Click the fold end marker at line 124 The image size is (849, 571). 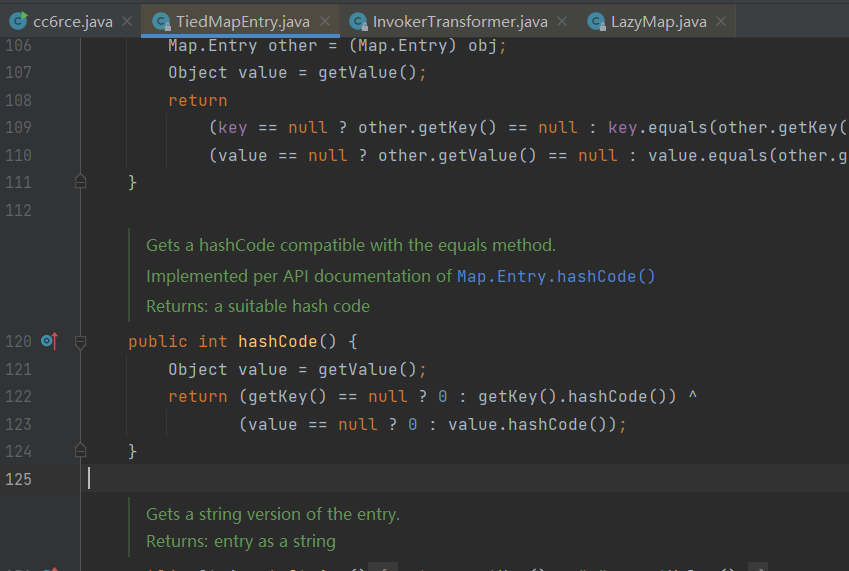81,452
